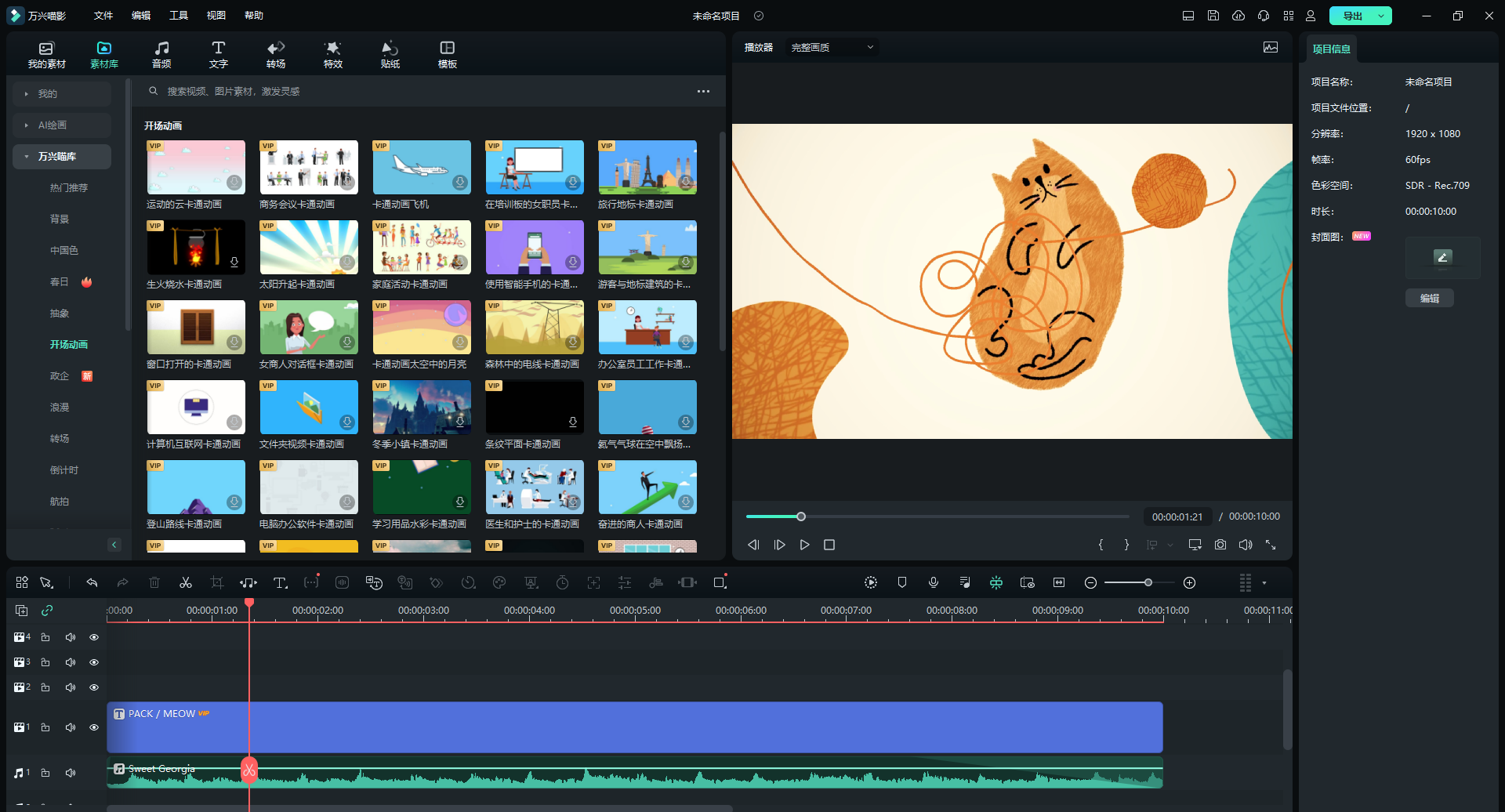Hide video track 1 with eye icon

click(94, 727)
